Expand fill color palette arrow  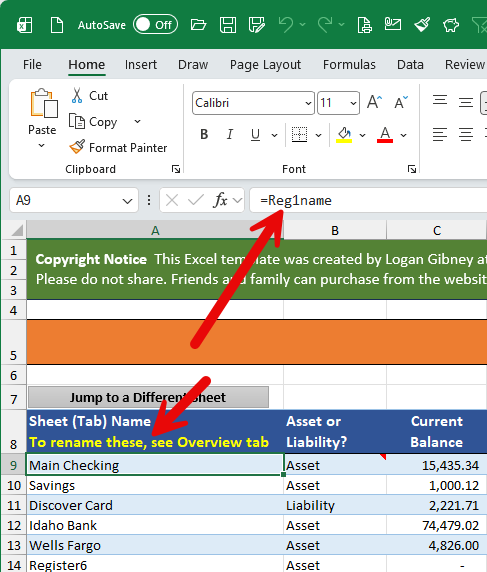point(362,135)
